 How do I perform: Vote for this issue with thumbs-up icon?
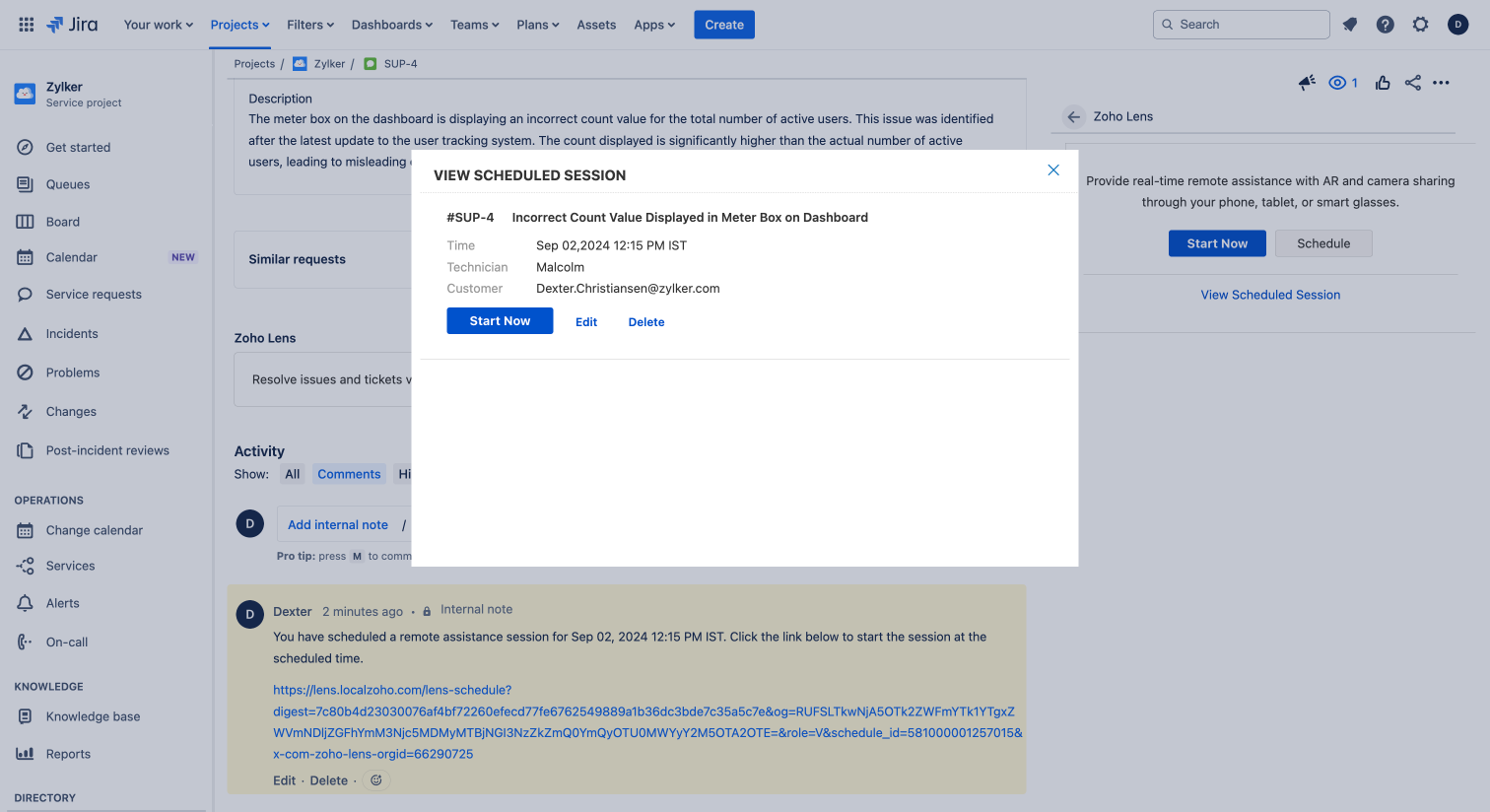pos(1383,83)
